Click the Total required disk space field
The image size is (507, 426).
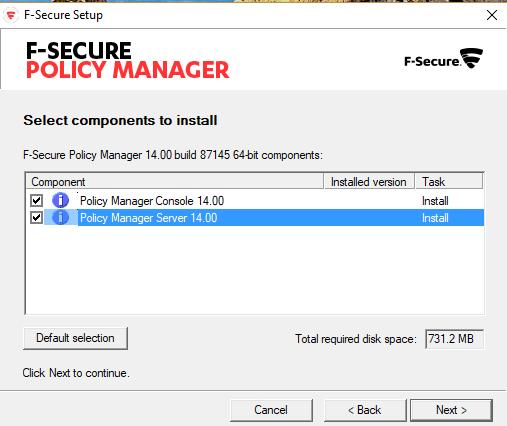pyautogui.click(x=454, y=339)
